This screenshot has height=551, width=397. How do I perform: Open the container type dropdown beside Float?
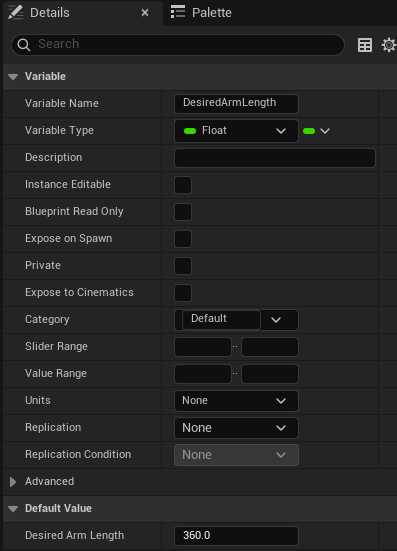(316, 131)
